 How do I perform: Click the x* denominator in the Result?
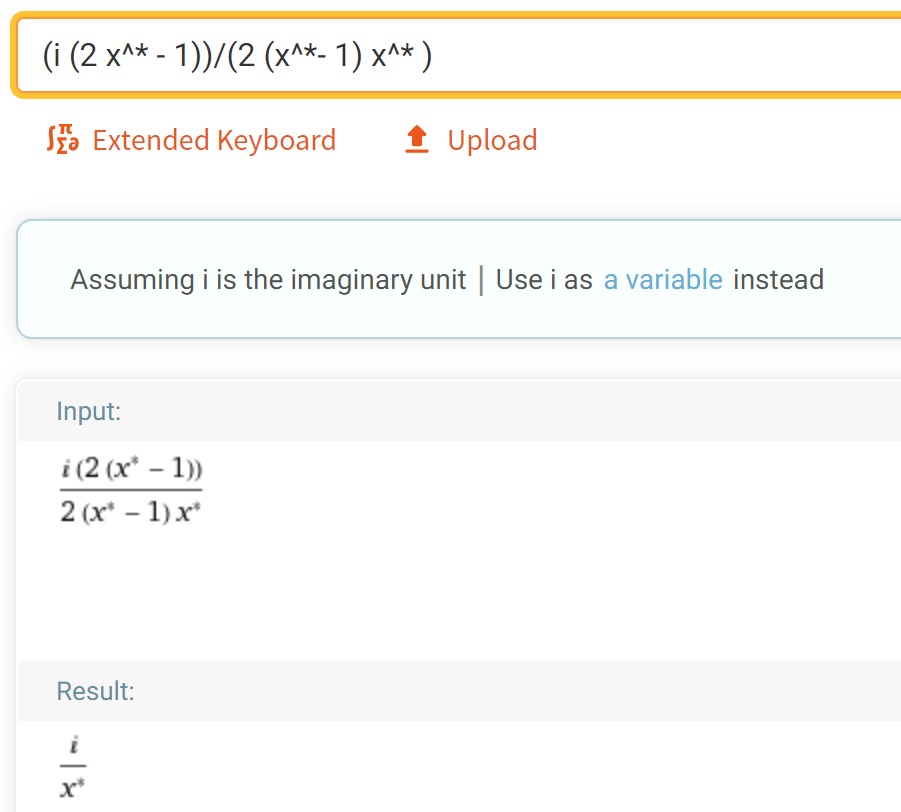[72, 787]
